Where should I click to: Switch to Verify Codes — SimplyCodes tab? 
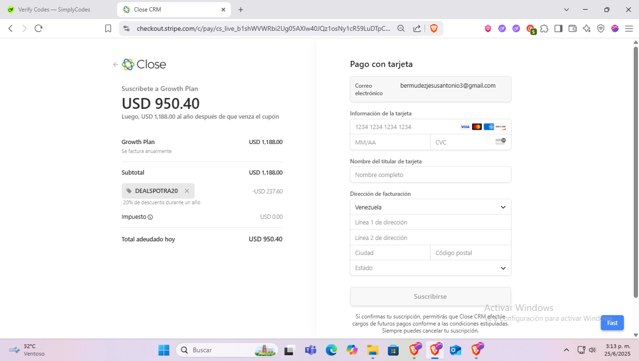pyautogui.click(x=54, y=9)
